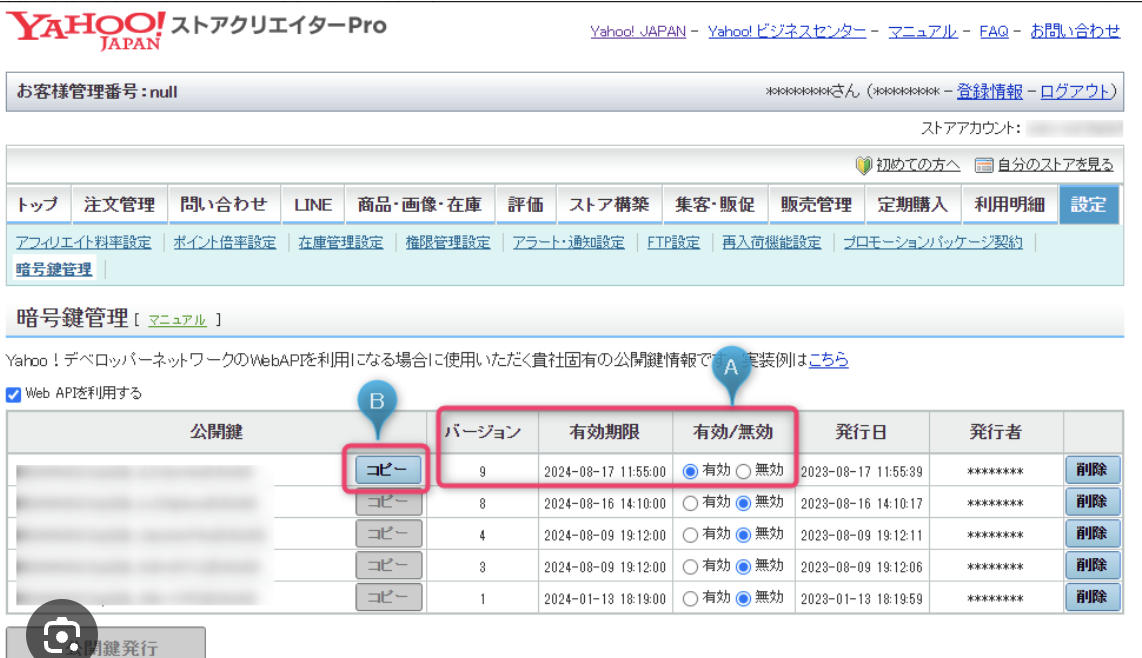
Task: Open the お問い合わせ link
Action: tap(1075, 31)
